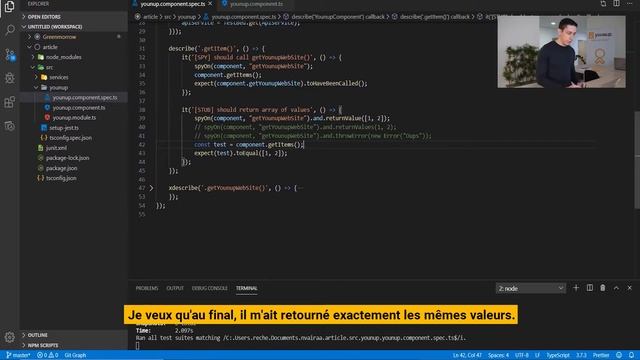Image resolution: width=640 pixels, height=360 pixels.
Task: Open Git Graph from the status bar
Action: point(75,355)
